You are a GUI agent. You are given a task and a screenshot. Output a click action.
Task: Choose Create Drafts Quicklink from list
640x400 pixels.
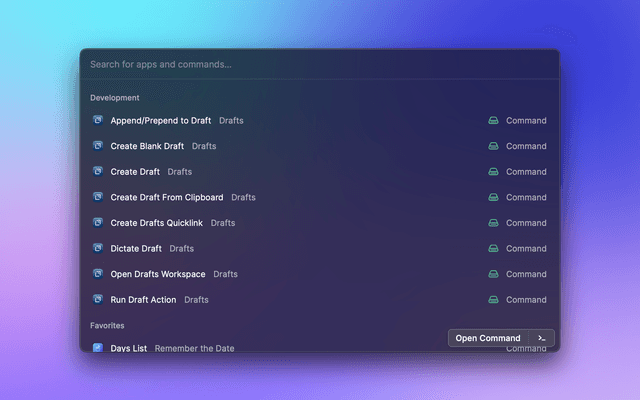(x=157, y=223)
